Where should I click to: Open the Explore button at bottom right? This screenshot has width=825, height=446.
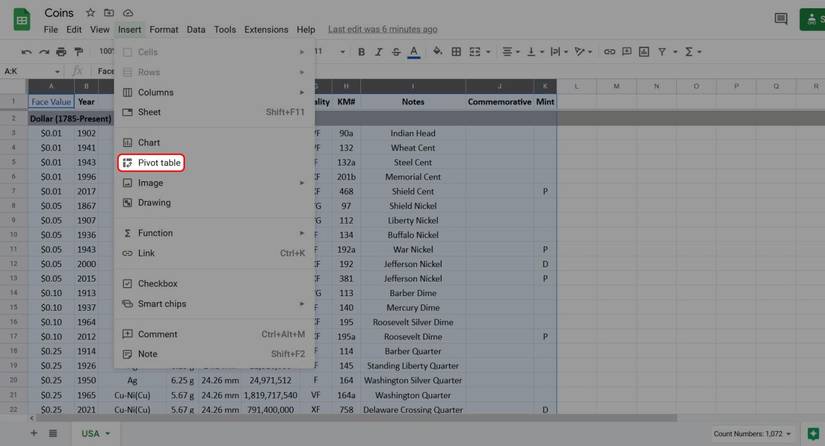tap(813, 433)
